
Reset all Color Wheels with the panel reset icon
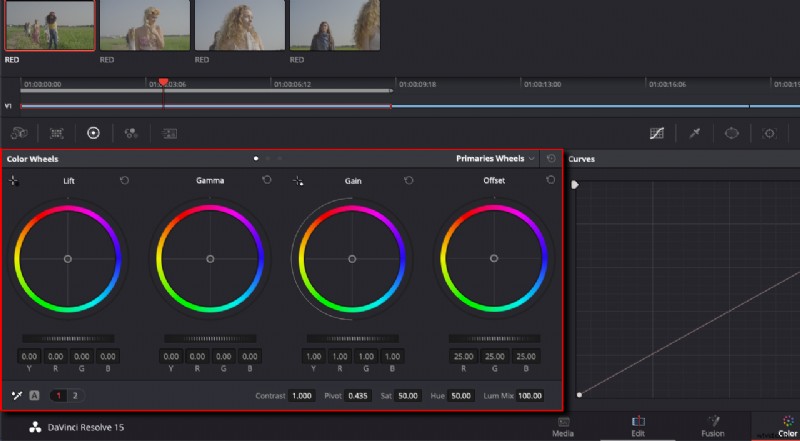(x=551, y=159)
